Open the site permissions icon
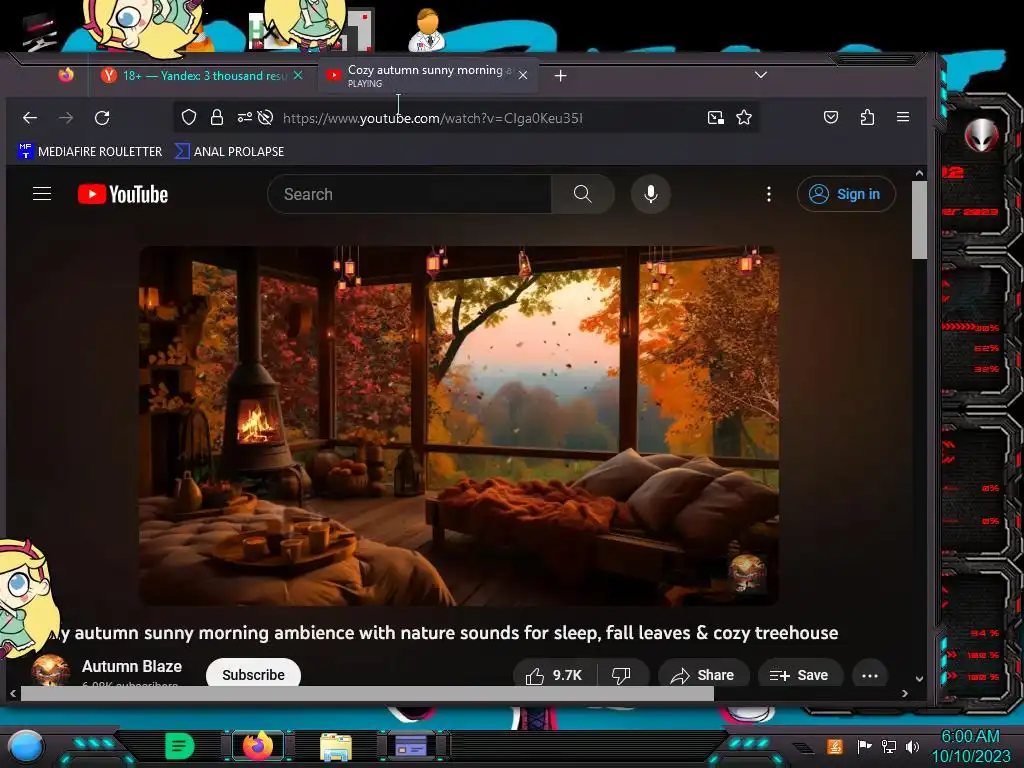Image resolution: width=1024 pixels, height=768 pixels. pos(244,118)
